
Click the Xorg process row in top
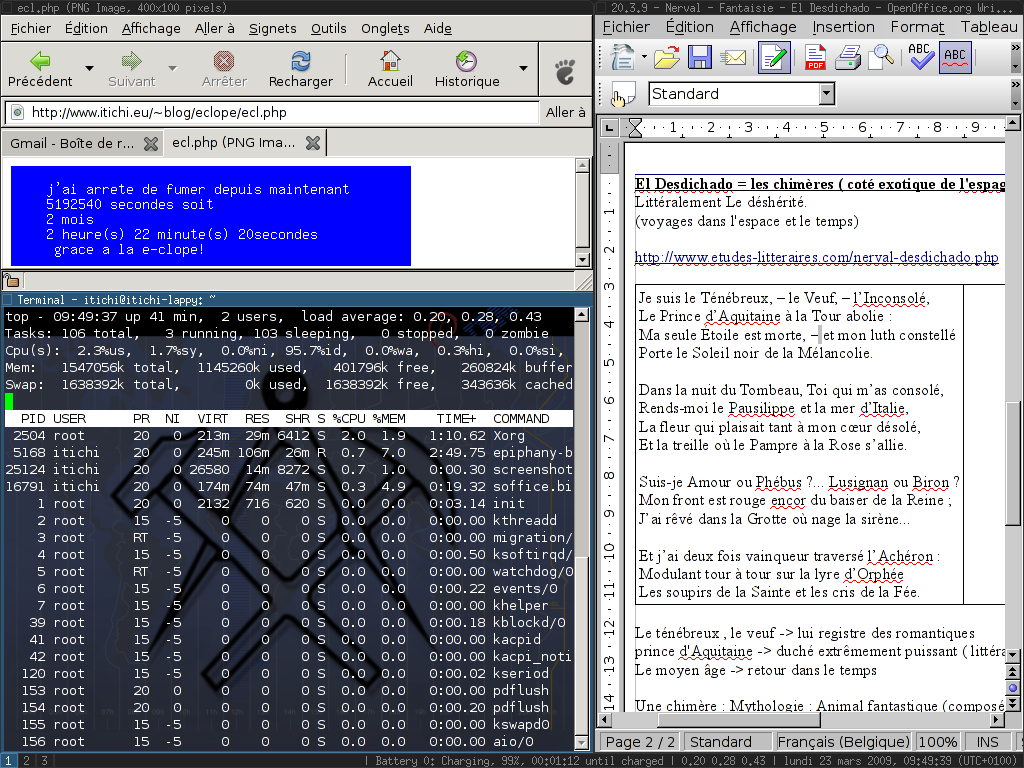(x=289, y=436)
